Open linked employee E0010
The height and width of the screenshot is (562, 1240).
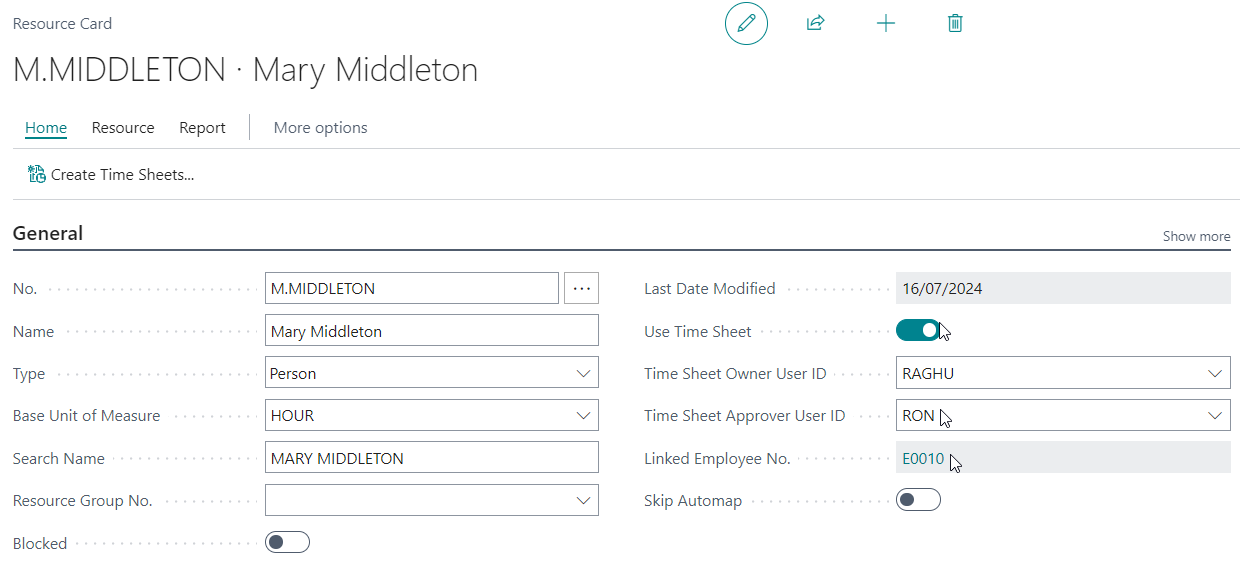click(x=923, y=459)
